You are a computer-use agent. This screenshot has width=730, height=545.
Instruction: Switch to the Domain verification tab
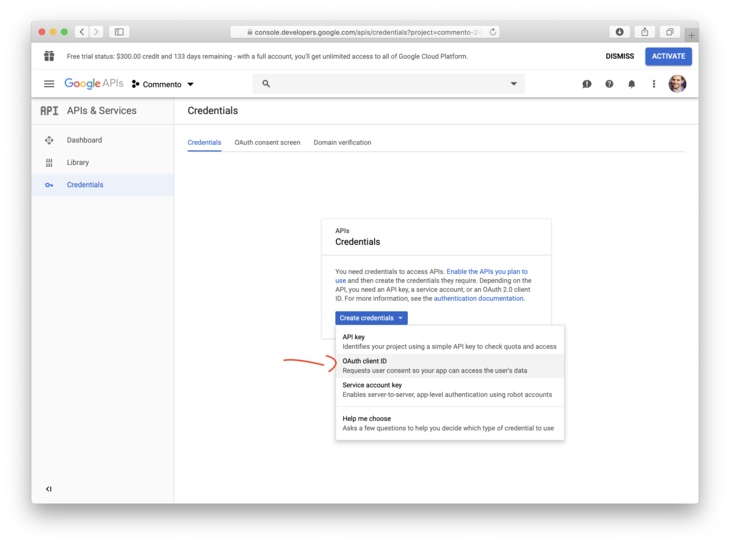(342, 142)
